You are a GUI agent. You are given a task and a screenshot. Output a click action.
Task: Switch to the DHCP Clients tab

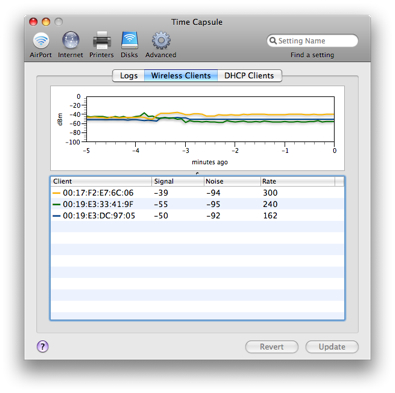249,76
